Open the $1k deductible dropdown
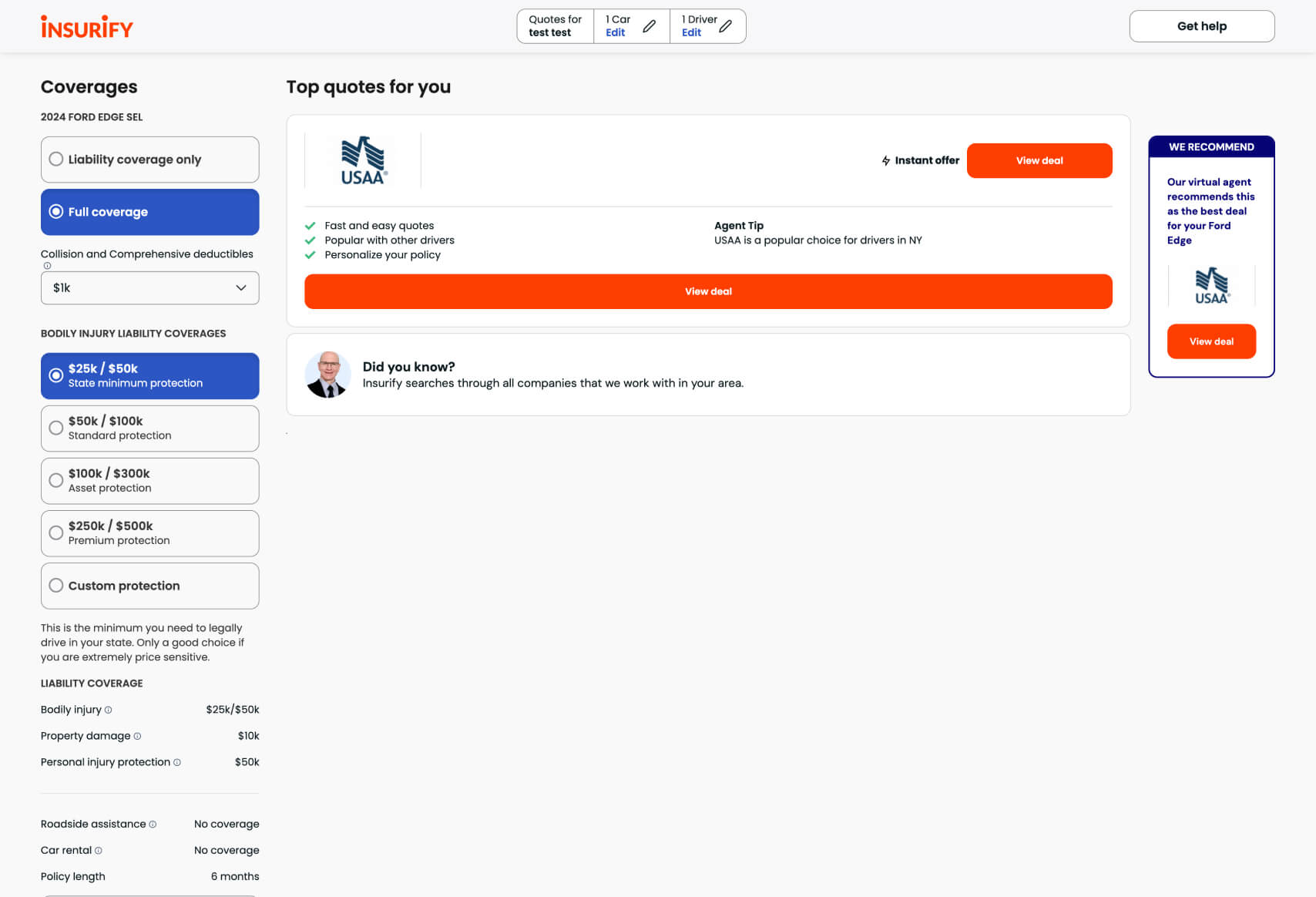Image resolution: width=1316 pixels, height=897 pixels. pyautogui.click(x=150, y=287)
